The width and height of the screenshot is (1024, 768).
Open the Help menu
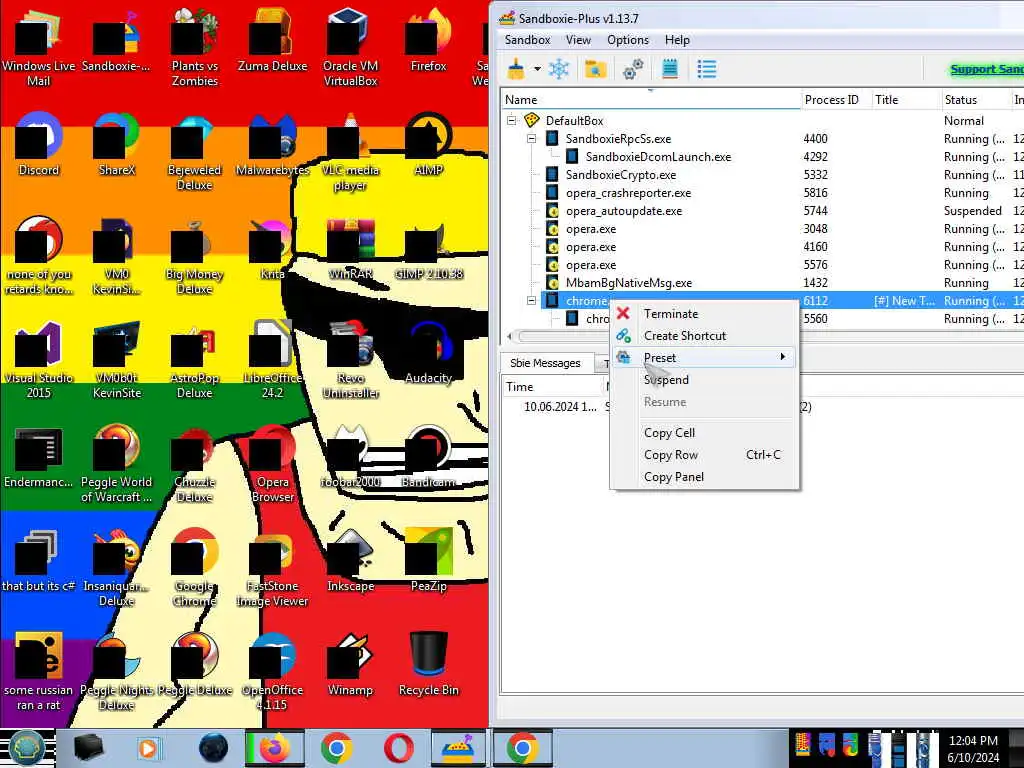pos(677,40)
